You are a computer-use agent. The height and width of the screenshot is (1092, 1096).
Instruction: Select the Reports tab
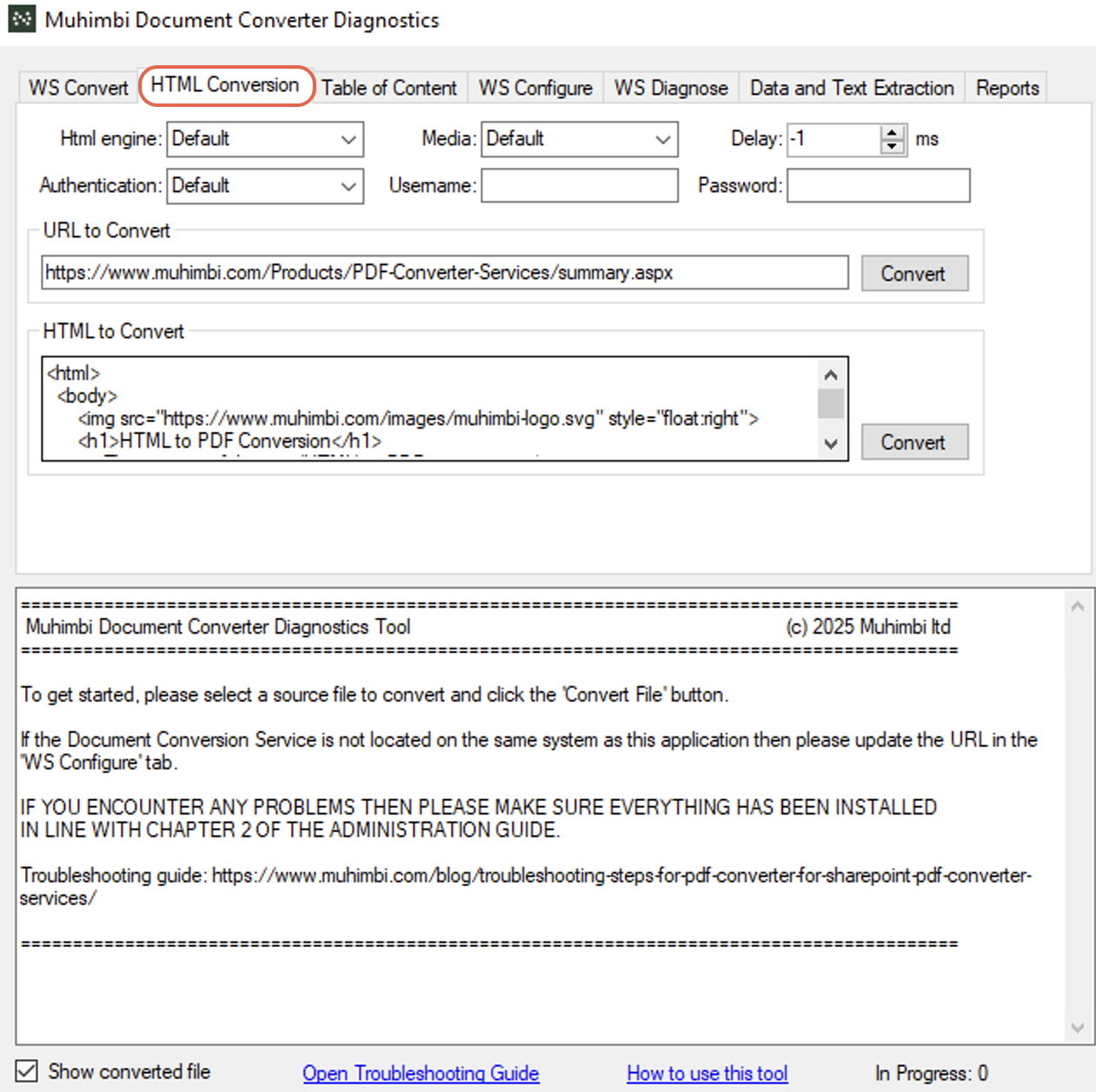(x=1006, y=87)
